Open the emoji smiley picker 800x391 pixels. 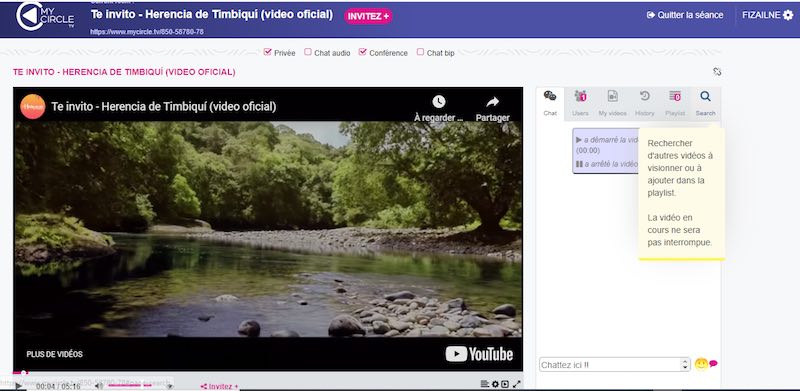click(701, 364)
